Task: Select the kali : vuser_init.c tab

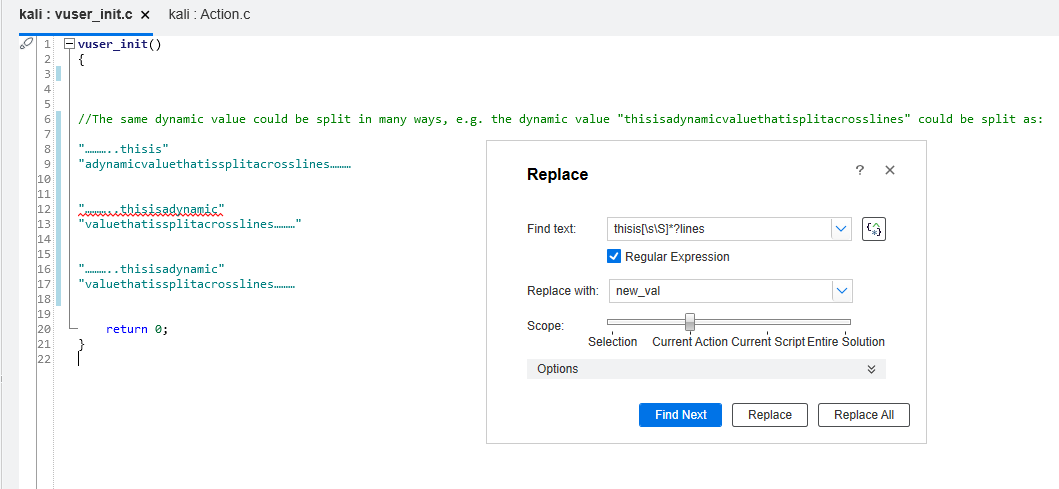Action: pos(75,14)
